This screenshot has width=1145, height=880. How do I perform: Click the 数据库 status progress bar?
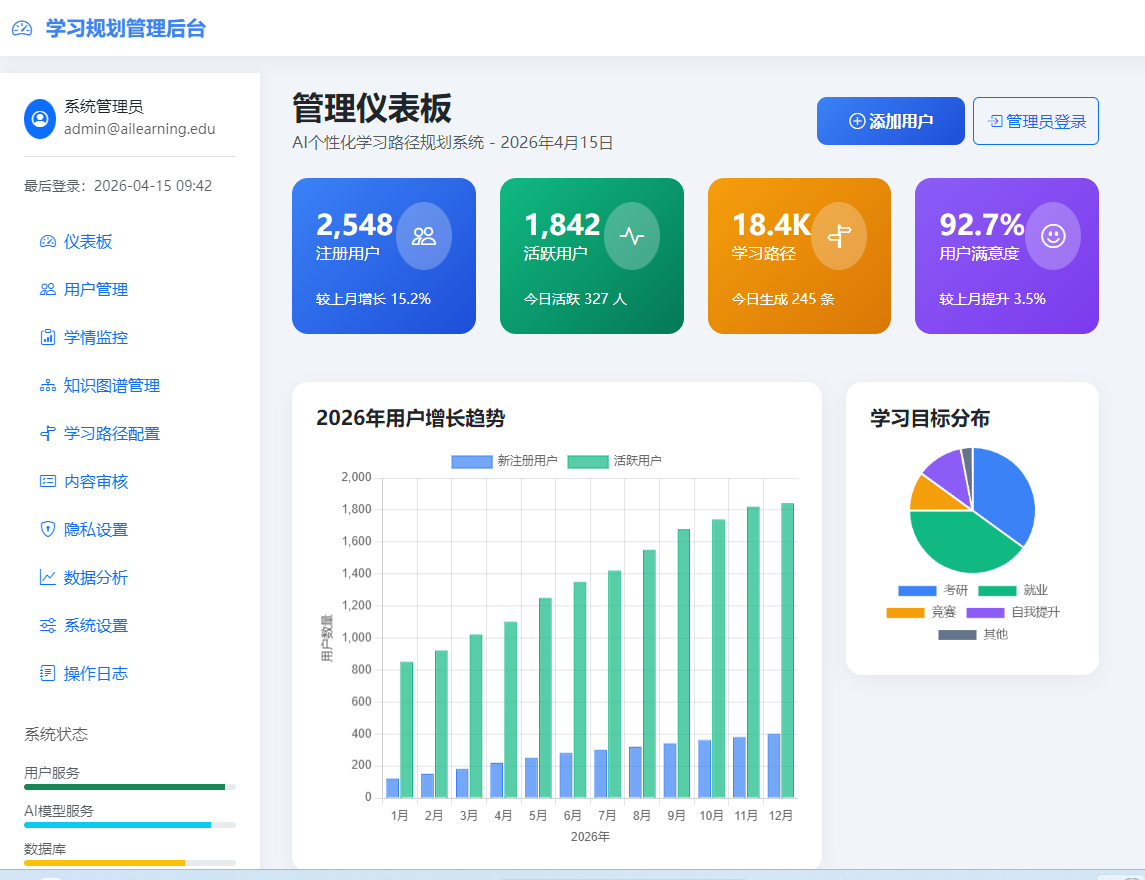tap(130, 862)
